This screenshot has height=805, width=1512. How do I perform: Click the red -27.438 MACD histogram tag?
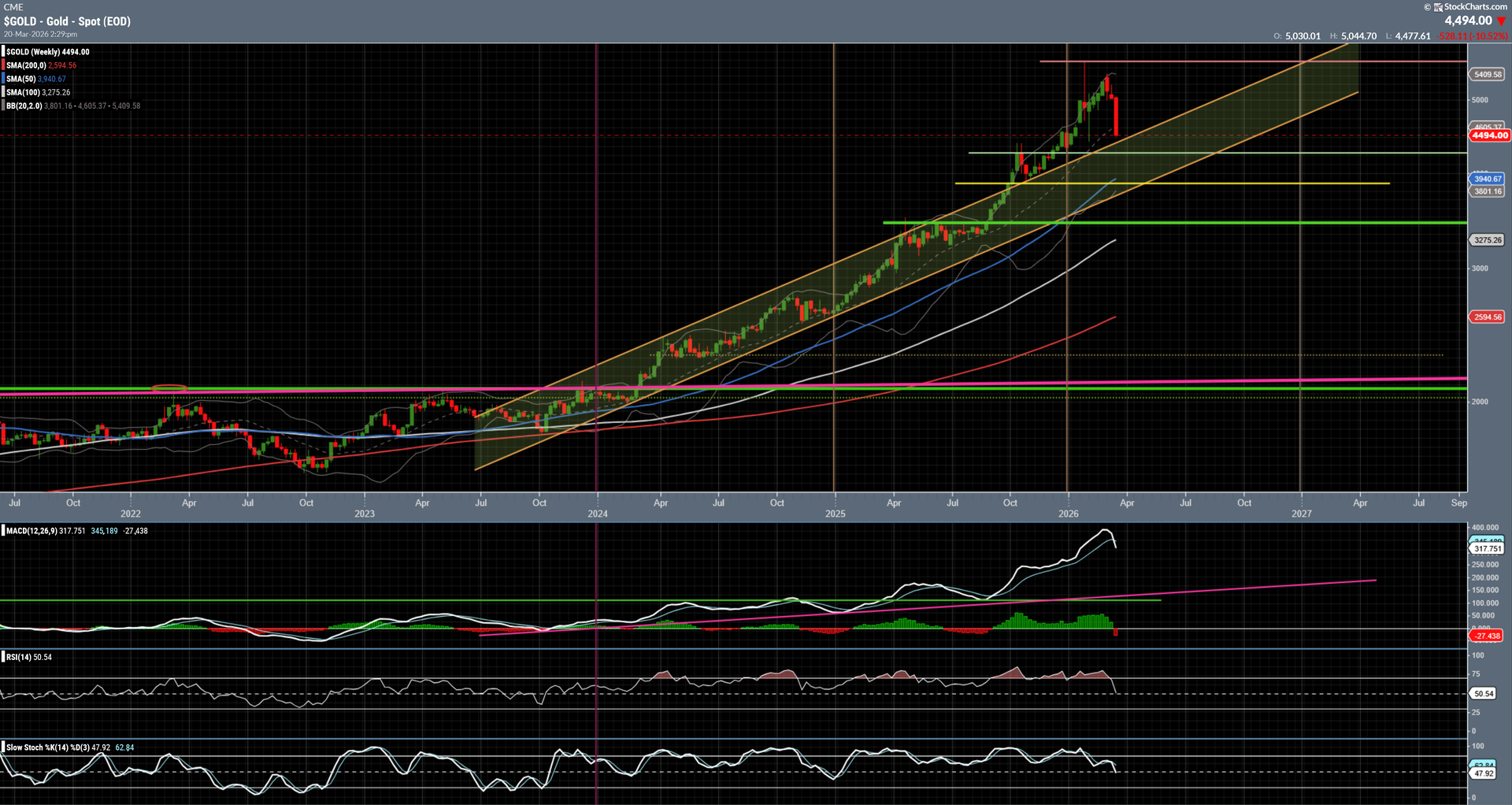pos(1487,636)
